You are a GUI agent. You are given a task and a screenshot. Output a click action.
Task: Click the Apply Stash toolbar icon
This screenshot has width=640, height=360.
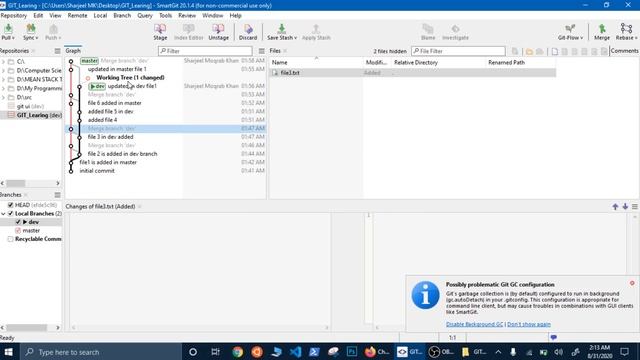click(316, 29)
